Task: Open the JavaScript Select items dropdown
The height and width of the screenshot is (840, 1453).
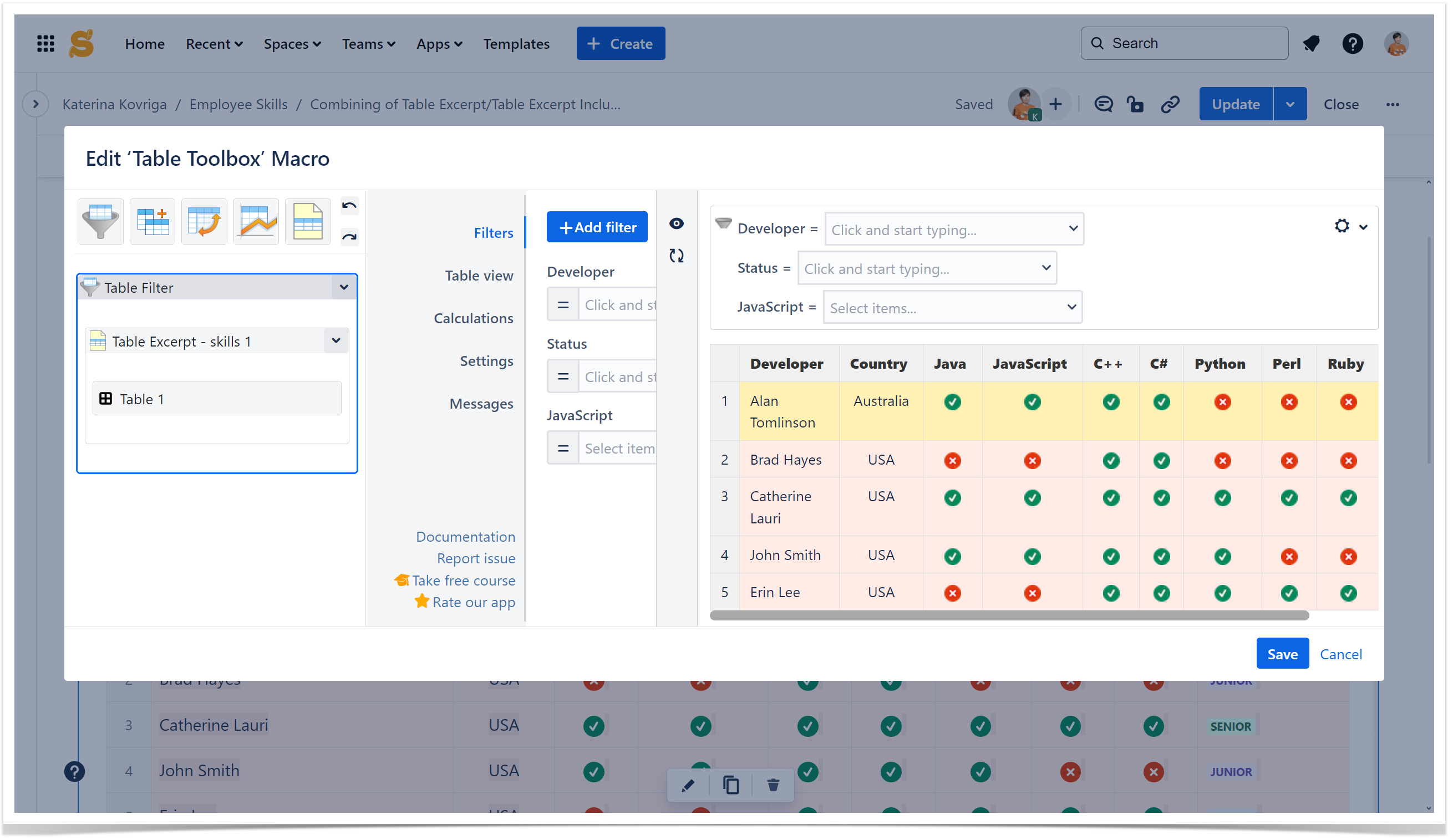Action: pos(952,308)
